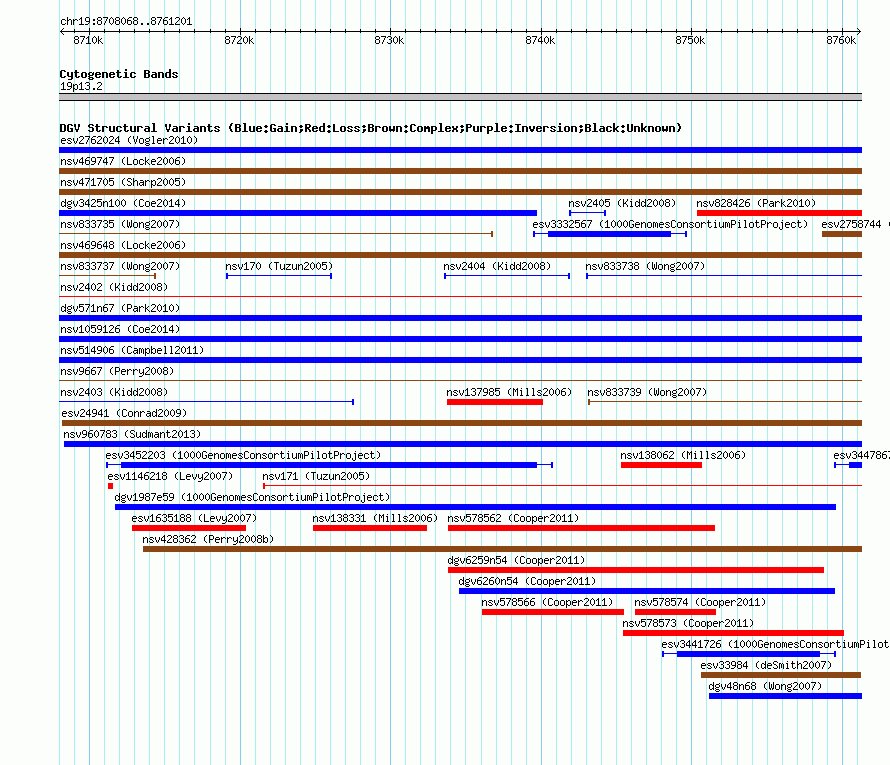Click the small red esv1146218 marker
Image resolution: width=890 pixels, height=765 pixels.
[x=111, y=486]
